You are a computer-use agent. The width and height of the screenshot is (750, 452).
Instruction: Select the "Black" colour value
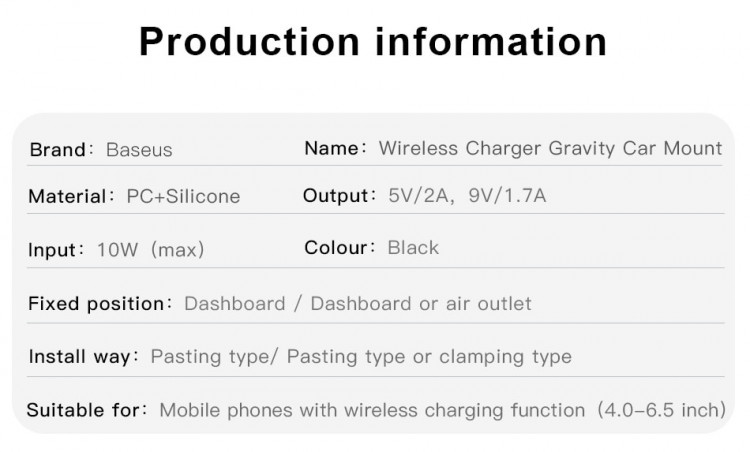coord(413,247)
